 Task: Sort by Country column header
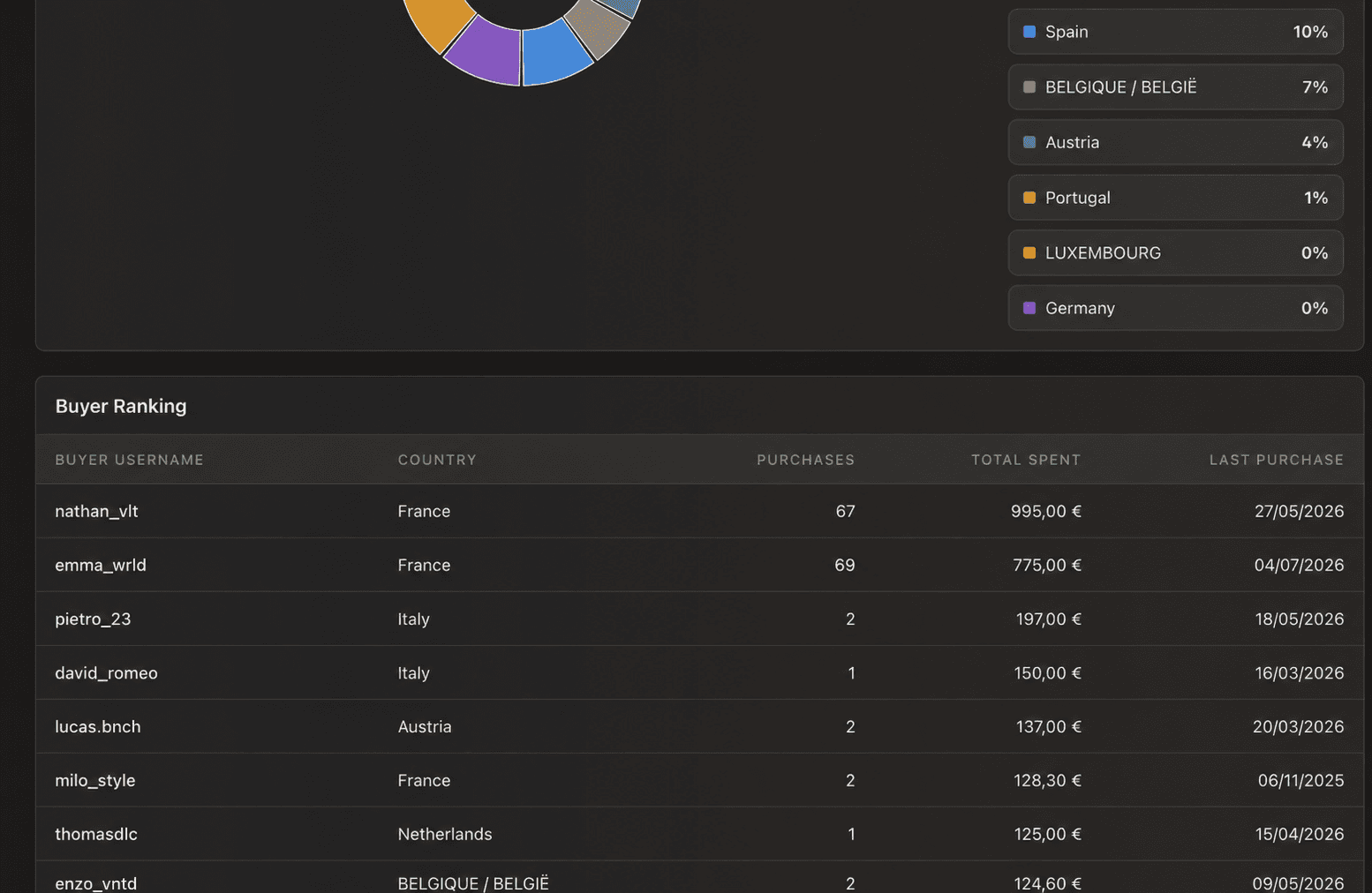click(x=437, y=460)
